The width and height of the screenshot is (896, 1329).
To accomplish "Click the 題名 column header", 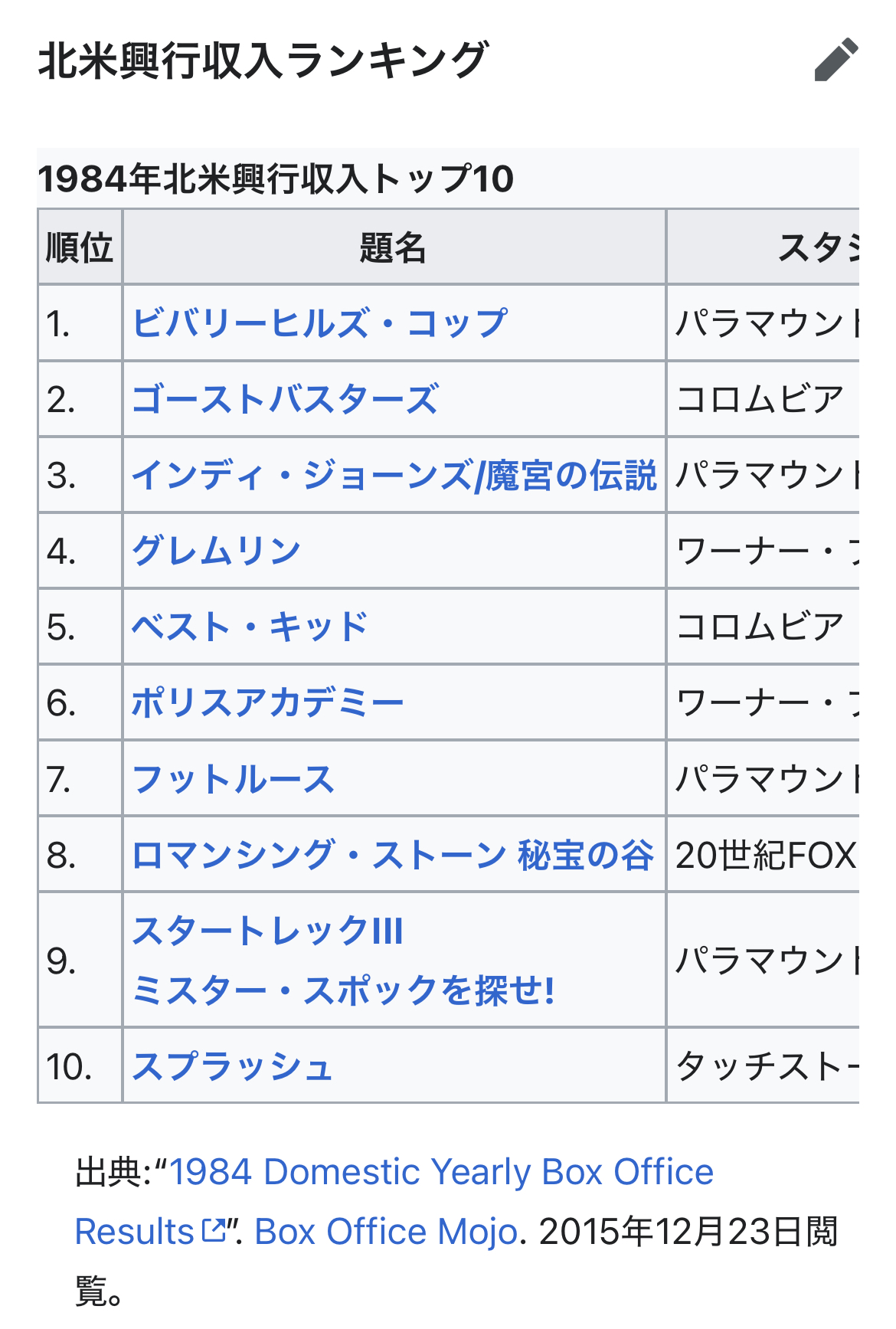I will [394, 247].
